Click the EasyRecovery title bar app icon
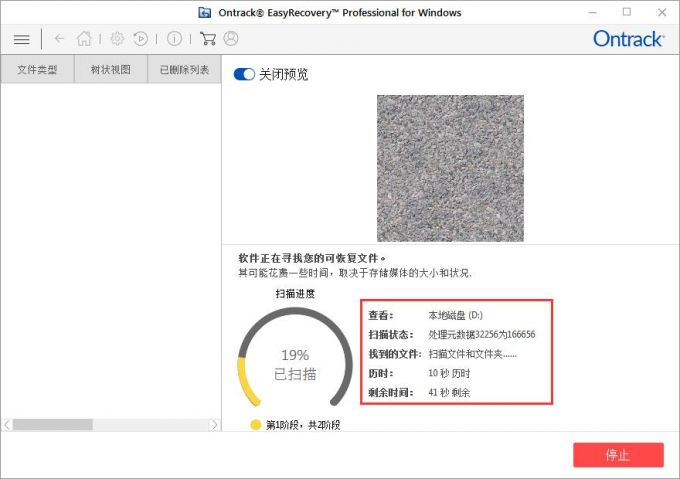680x479 pixels. coord(205,13)
